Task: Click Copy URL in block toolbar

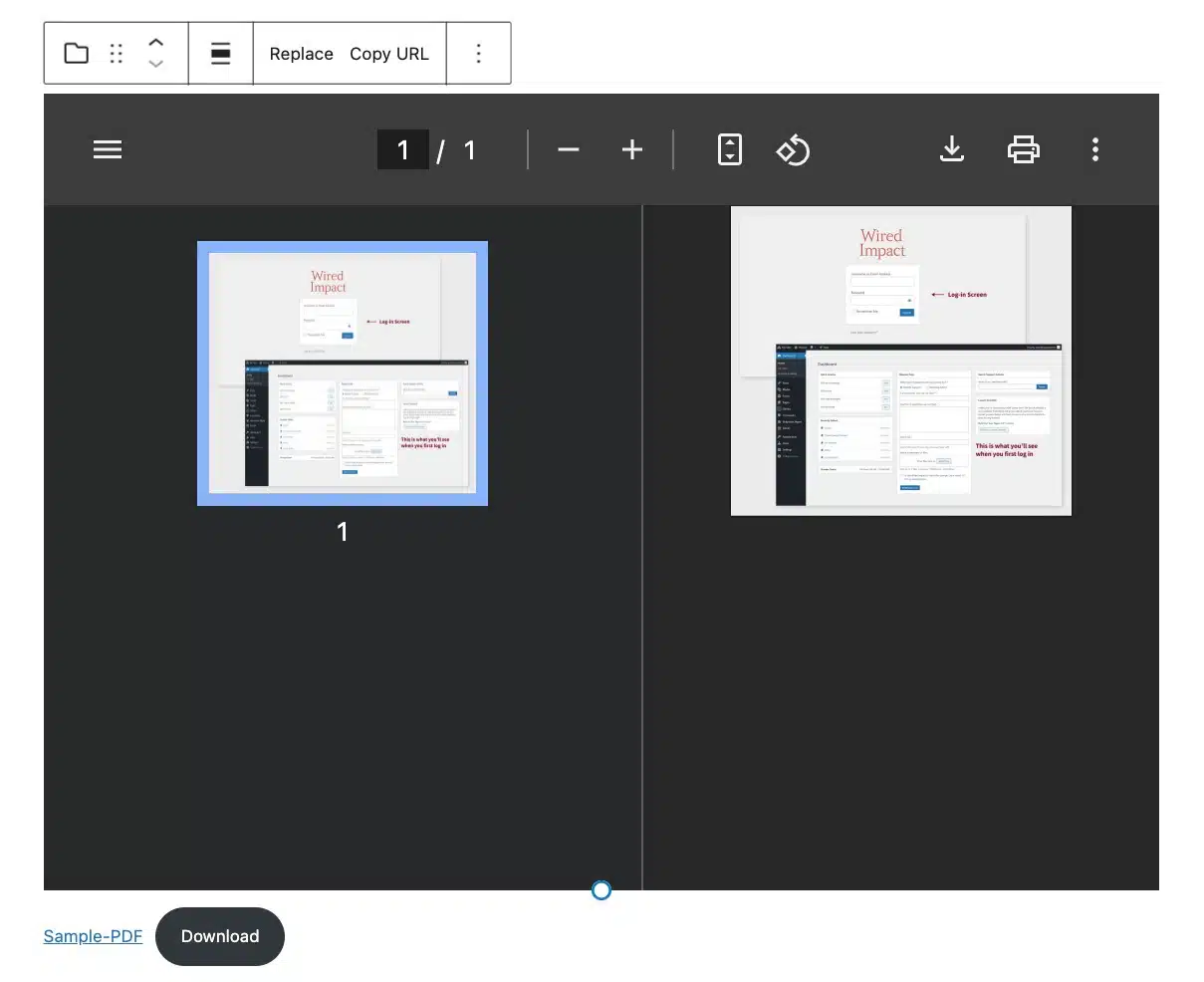Action: tap(389, 54)
